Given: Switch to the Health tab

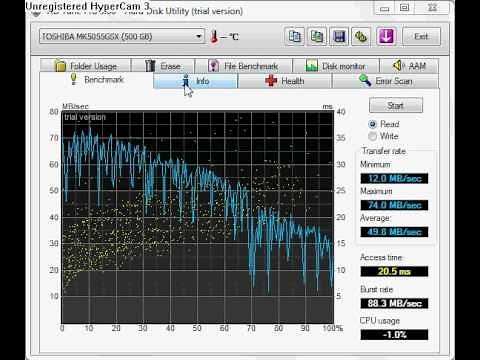Looking at the screenshot, I should [x=285, y=81].
